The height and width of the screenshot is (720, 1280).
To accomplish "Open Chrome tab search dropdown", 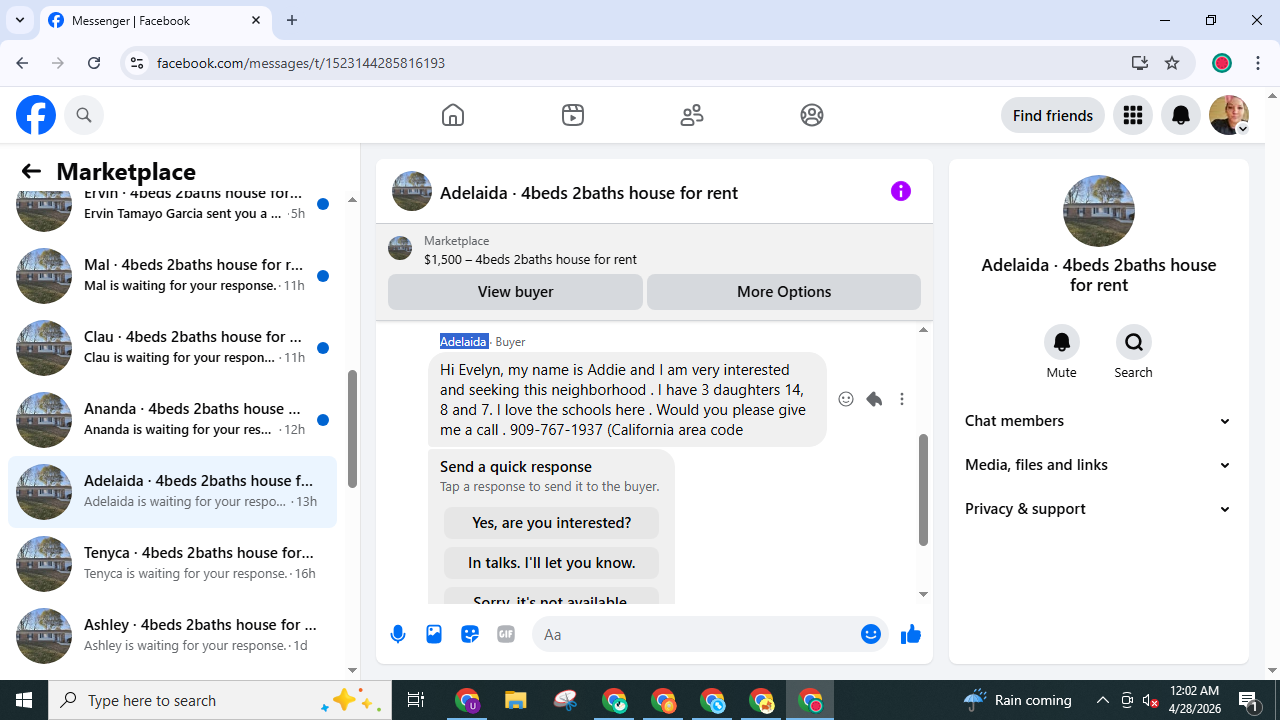I will (20, 20).
